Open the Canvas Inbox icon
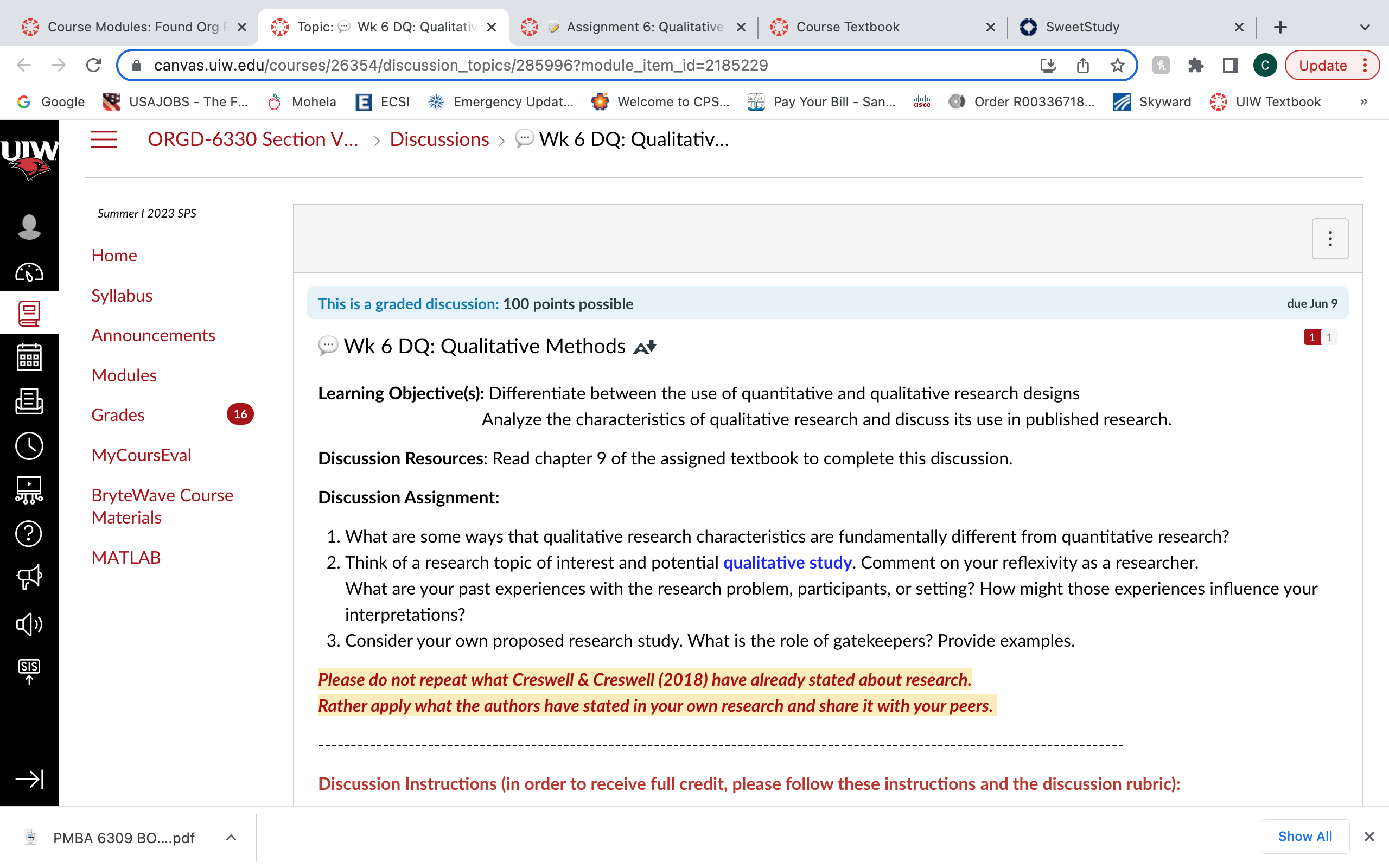The height and width of the screenshot is (868, 1389). click(x=29, y=401)
